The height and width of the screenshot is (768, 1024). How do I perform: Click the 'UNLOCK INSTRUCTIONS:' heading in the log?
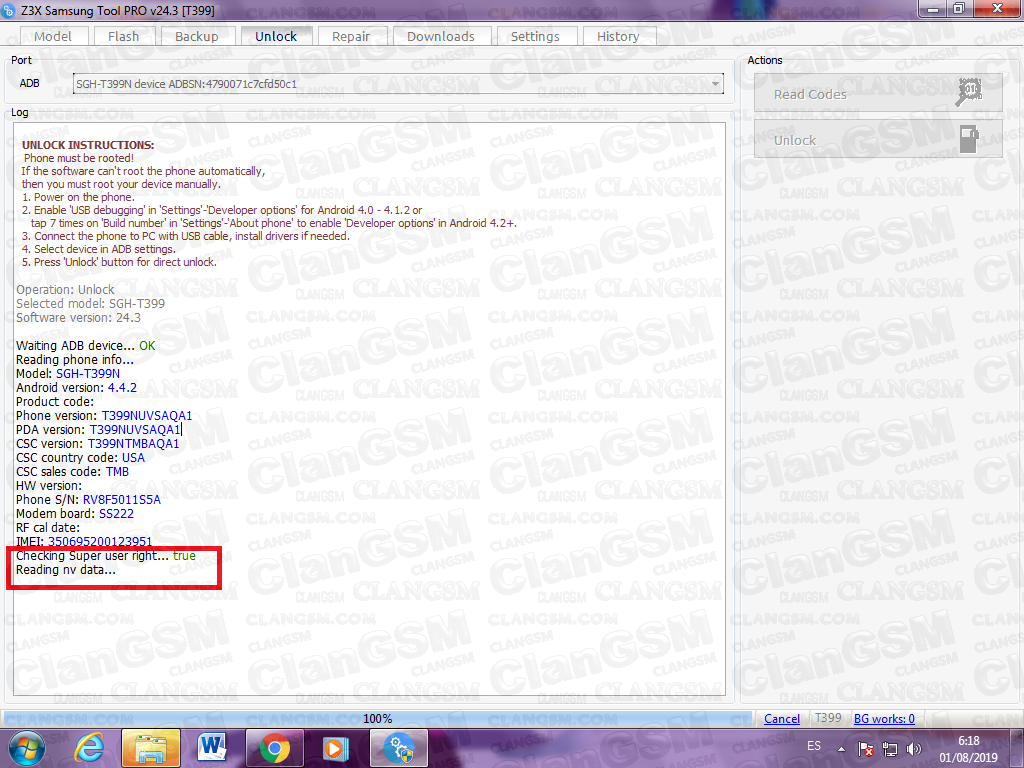pyautogui.click(x=88, y=145)
